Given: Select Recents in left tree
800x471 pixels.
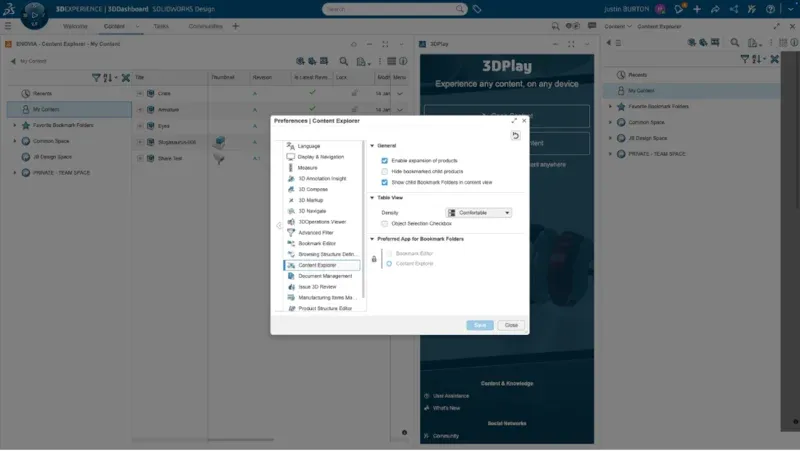Looking at the screenshot, I should point(42,94).
